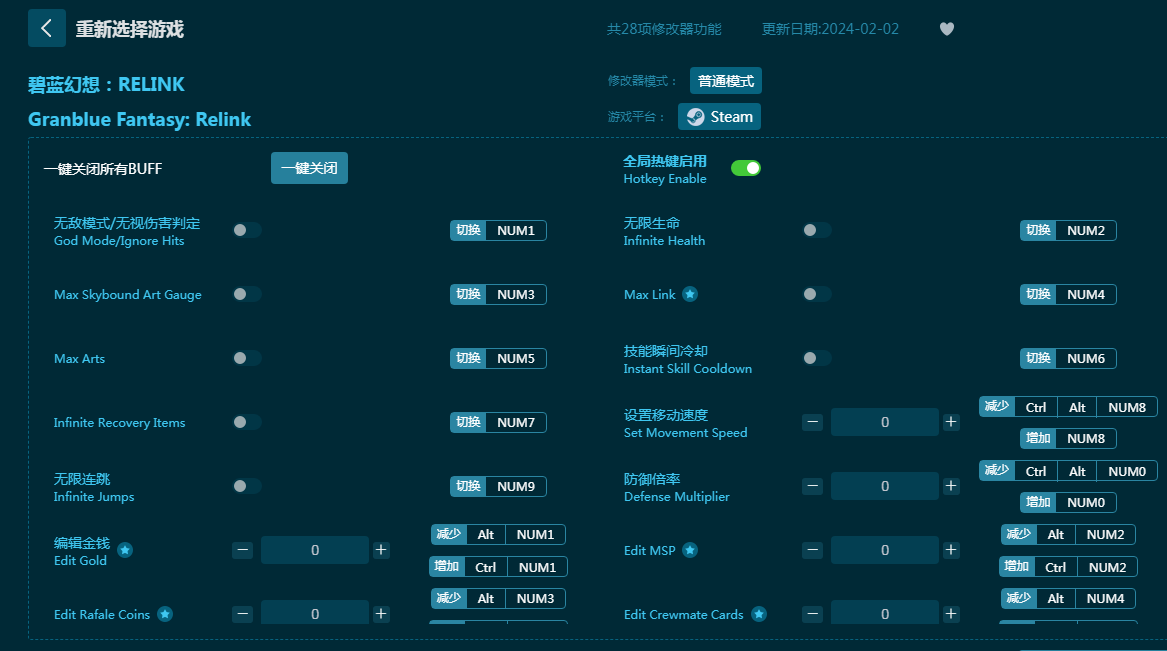Viewport: 1167px width, 651px height.
Task: Click NUM5 hotkey for Max Arts
Action: (498, 359)
